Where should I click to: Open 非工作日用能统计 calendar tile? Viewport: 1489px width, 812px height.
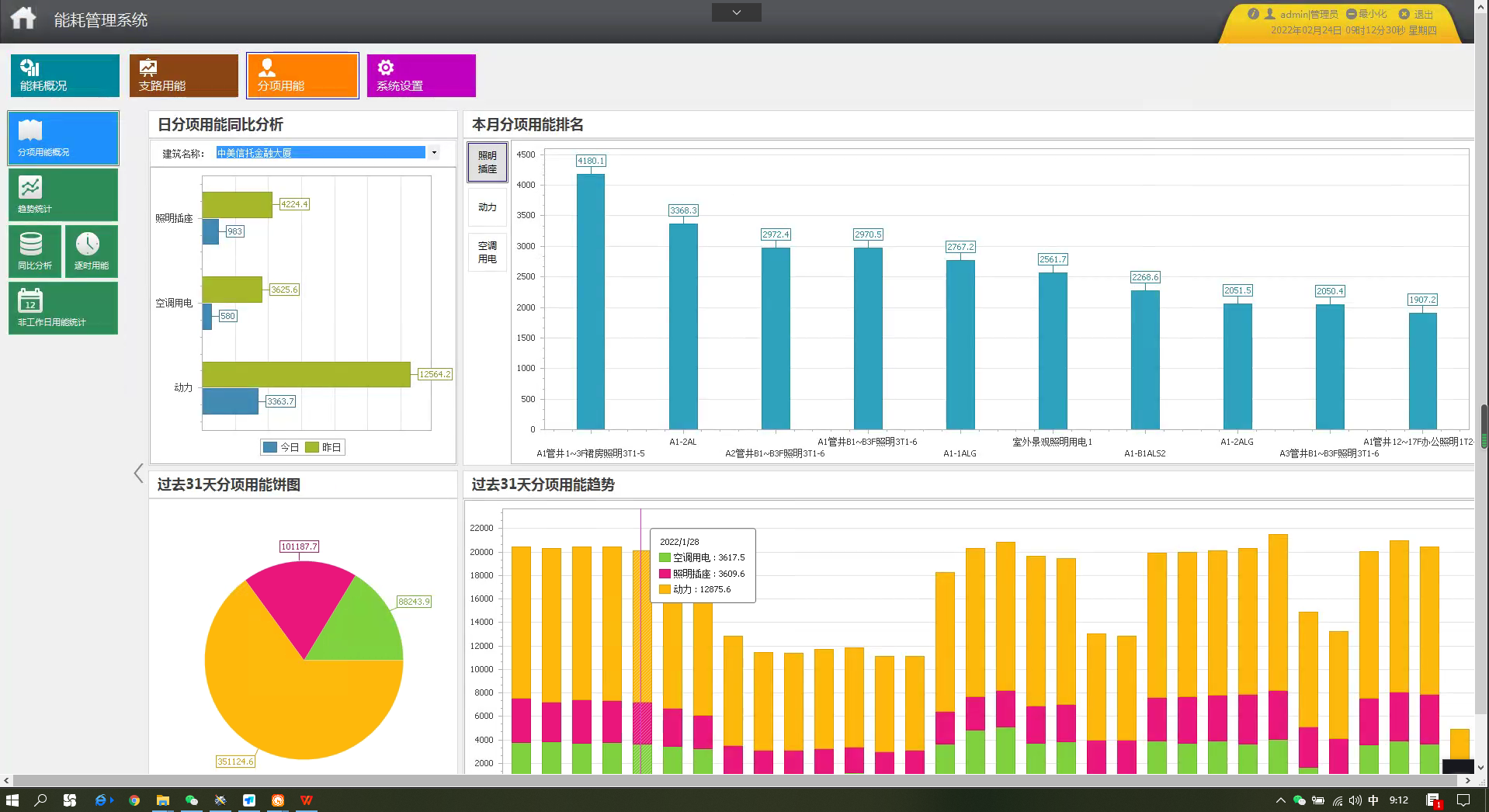[63, 308]
